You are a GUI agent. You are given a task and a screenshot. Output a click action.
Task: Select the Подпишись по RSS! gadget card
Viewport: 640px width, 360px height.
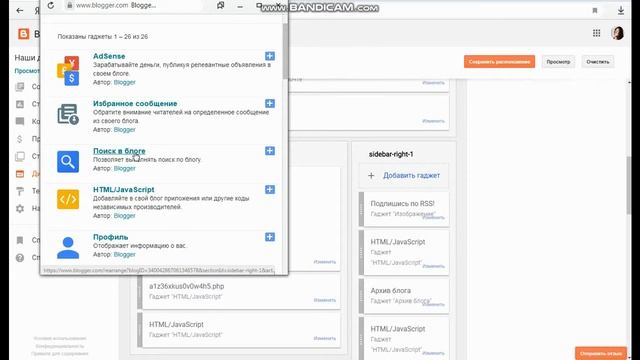coord(404,209)
